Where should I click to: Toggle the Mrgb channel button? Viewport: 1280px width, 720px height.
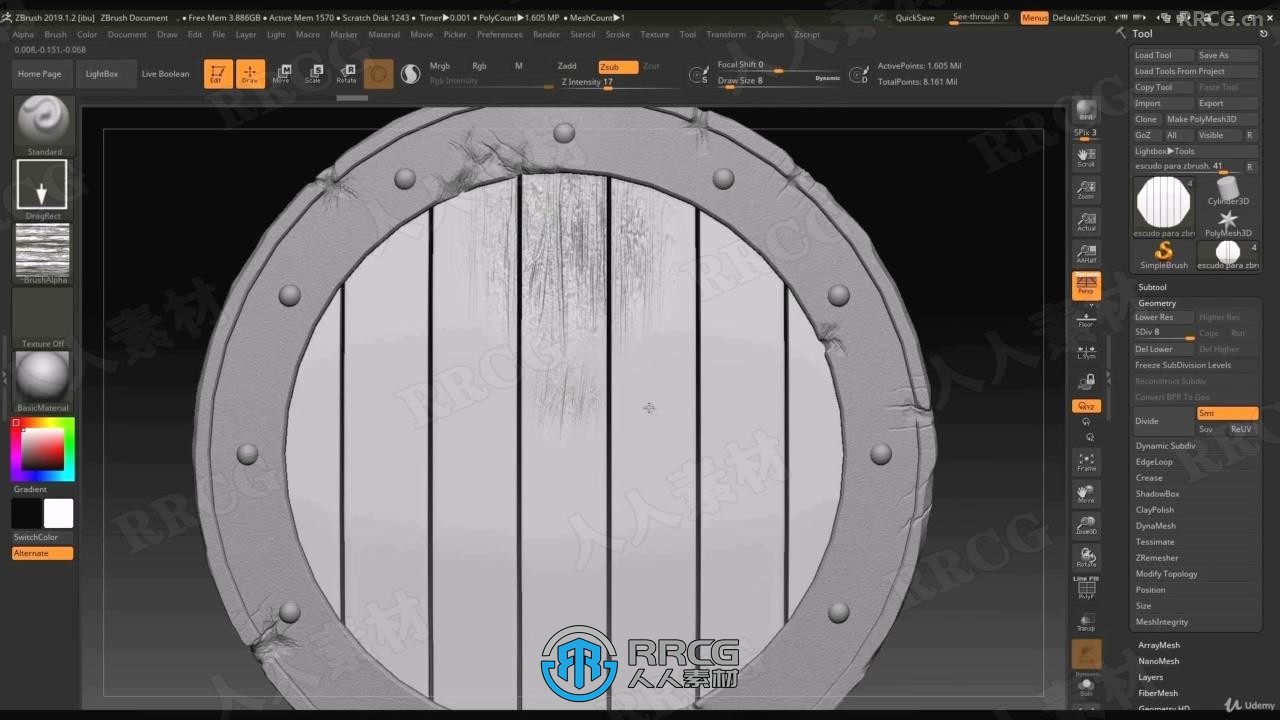pyautogui.click(x=439, y=66)
